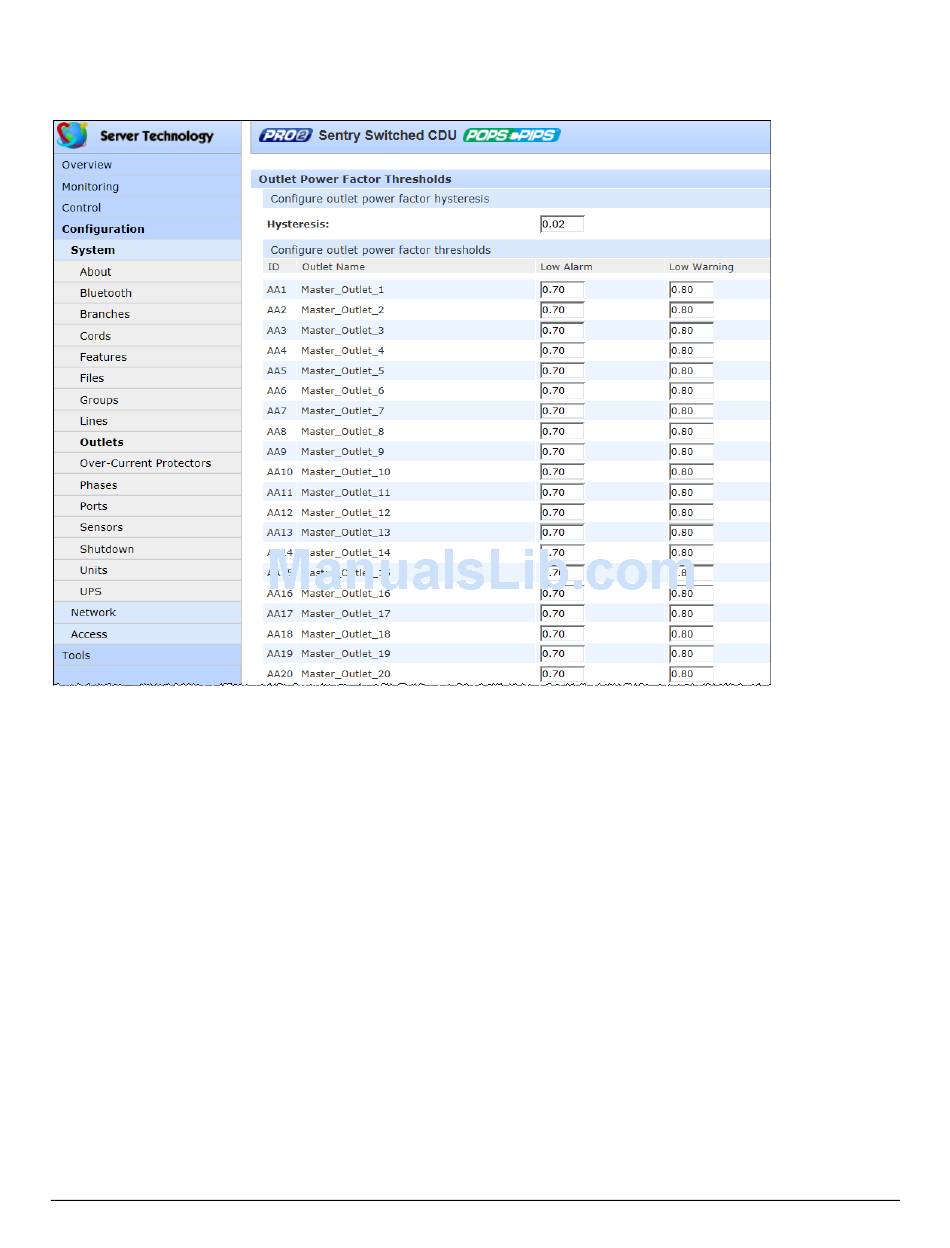Go to the Control menu
The width and height of the screenshot is (950, 1248).
[x=81, y=208]
